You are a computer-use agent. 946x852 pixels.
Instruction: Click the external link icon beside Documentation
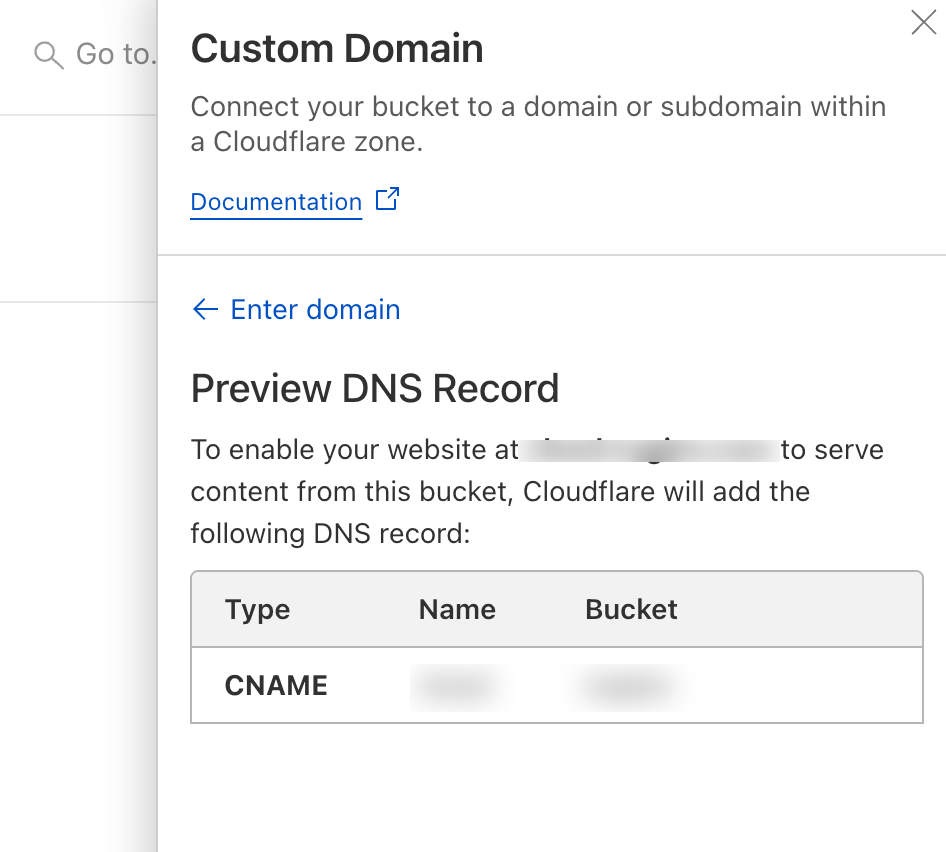[387, 200]
